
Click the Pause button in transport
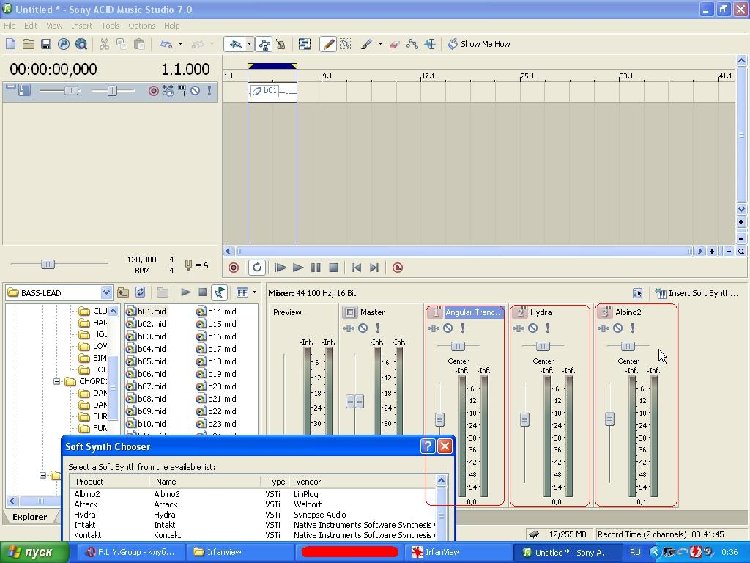point(316,267)
